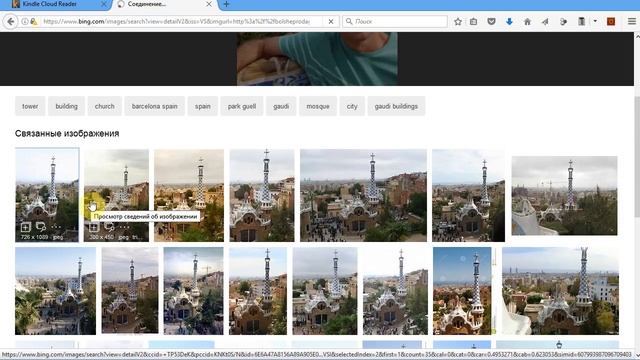Open second image in second row

[x=130, y=290]
